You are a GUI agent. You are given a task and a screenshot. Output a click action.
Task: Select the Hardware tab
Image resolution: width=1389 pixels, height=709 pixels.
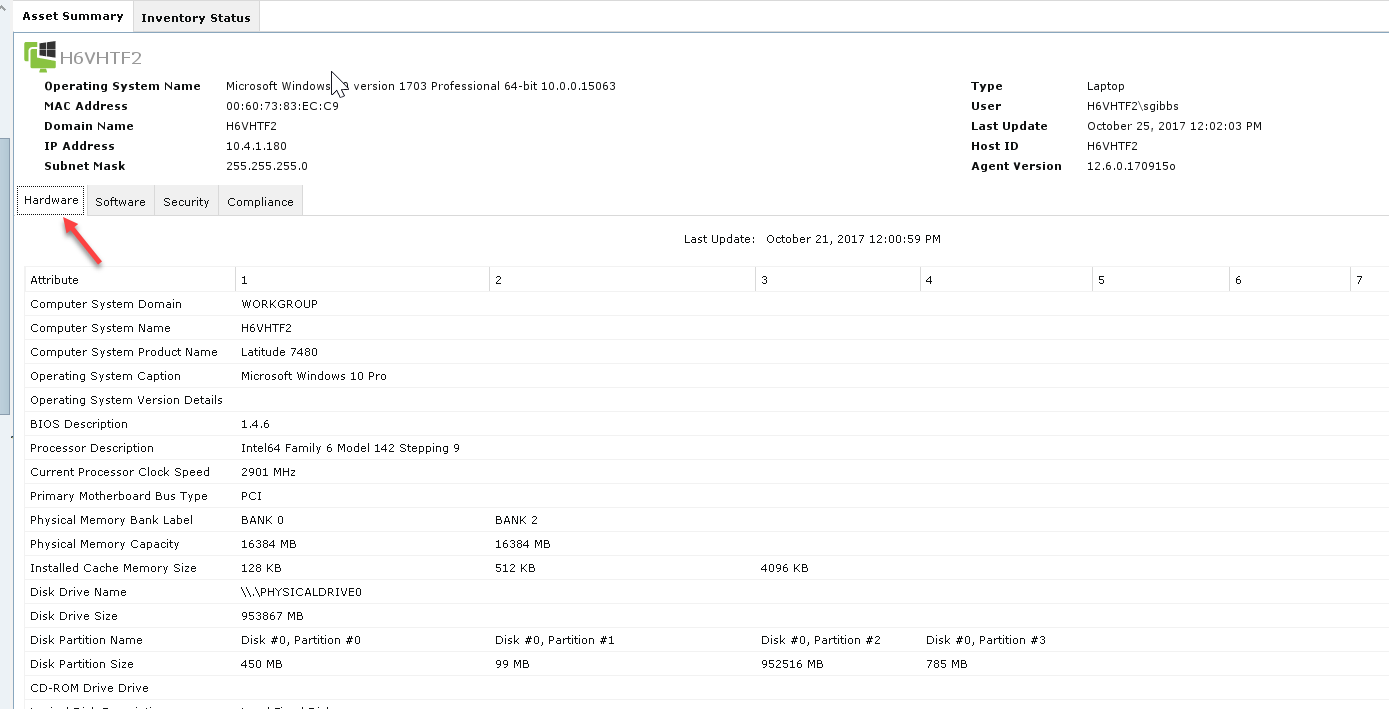click(51, 200)
